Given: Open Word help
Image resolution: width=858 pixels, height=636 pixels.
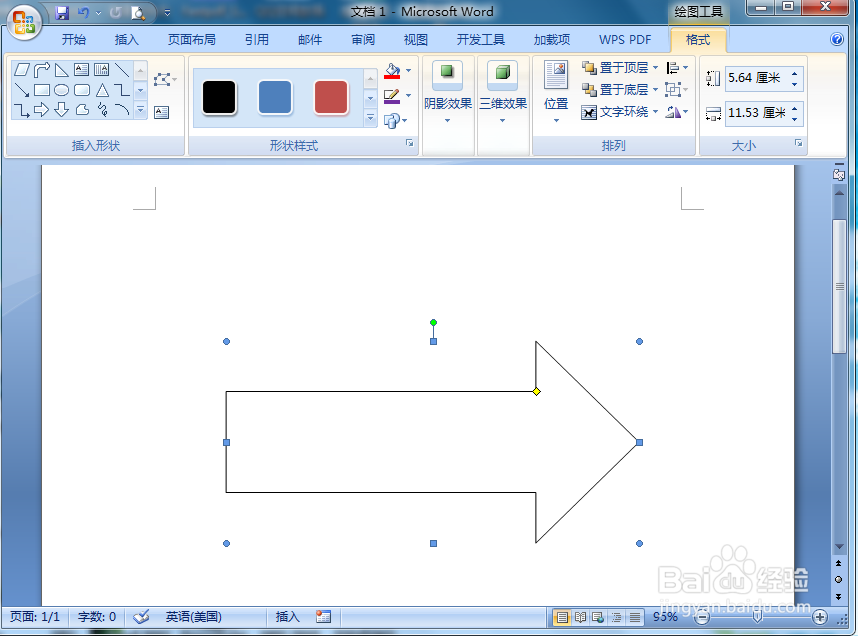Looking at the screenshot, I should pyautogui.click(x=837, y=39).
